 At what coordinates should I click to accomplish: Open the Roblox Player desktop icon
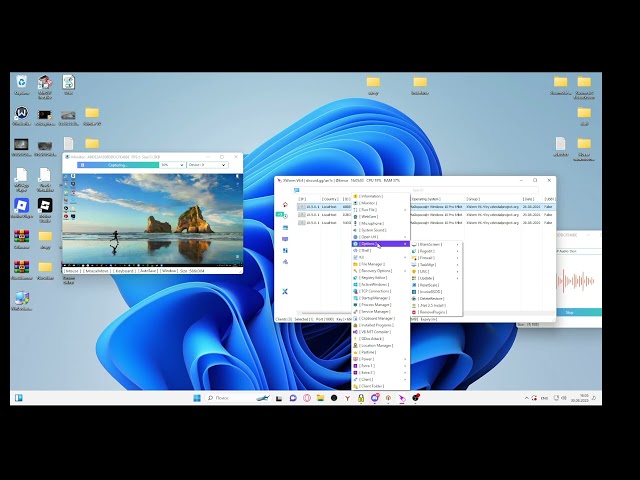pyautogui.click(x=21, y=209)
